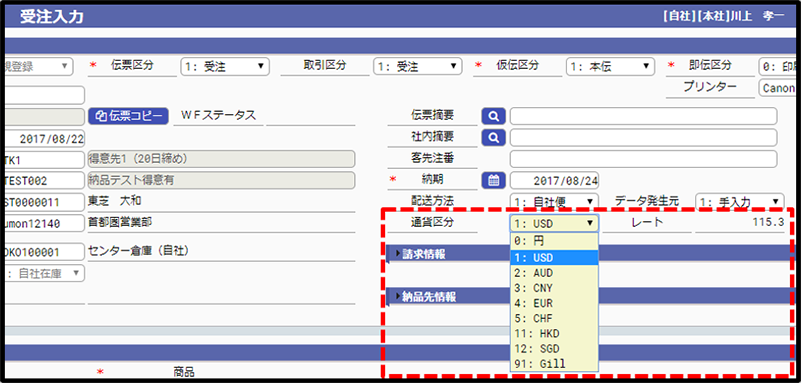Click the 納品テスト得意有 name field
801x383 pixels.
[221, 180]
